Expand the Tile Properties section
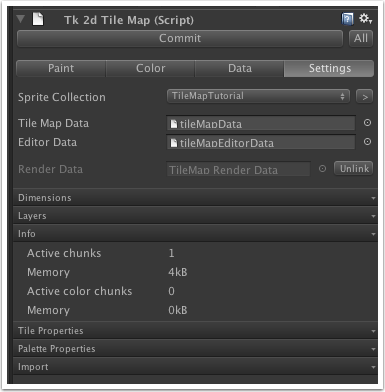 click(196, 331)
